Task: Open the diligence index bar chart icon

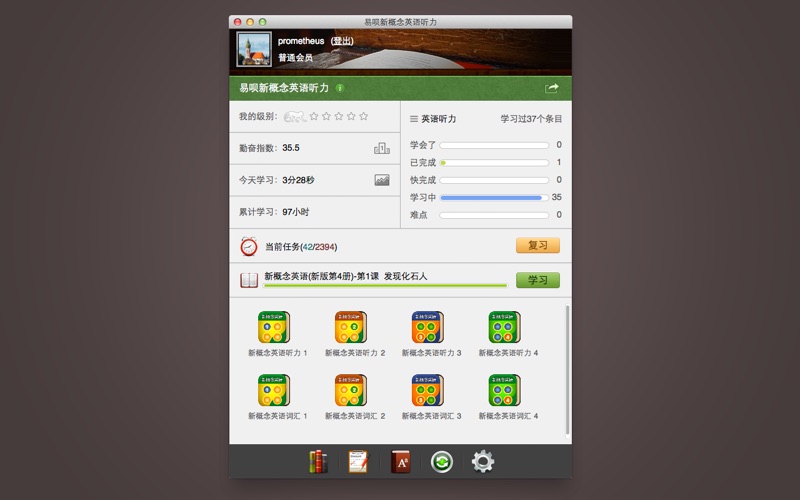Action: coord(381,148)
